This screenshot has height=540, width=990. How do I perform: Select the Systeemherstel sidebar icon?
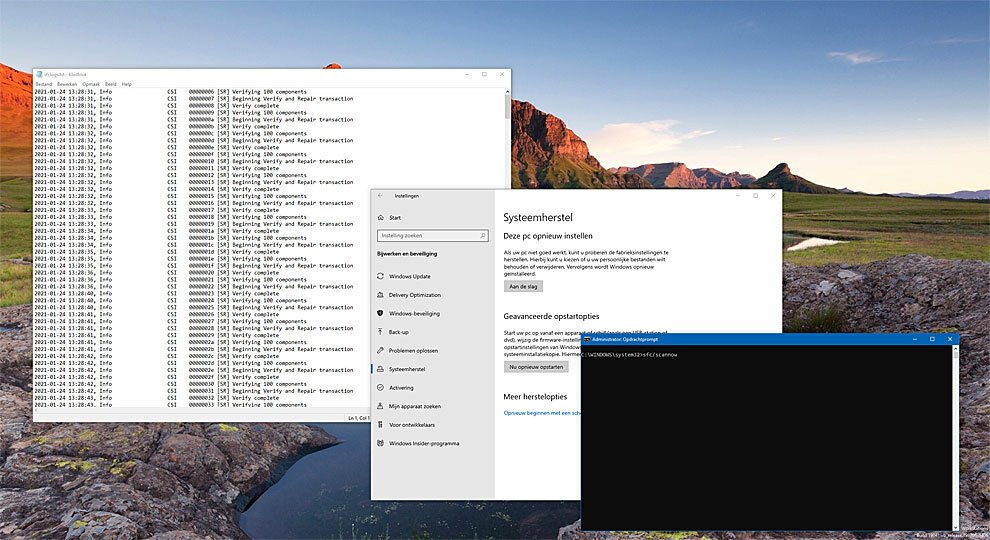click(x=380, y=369)
